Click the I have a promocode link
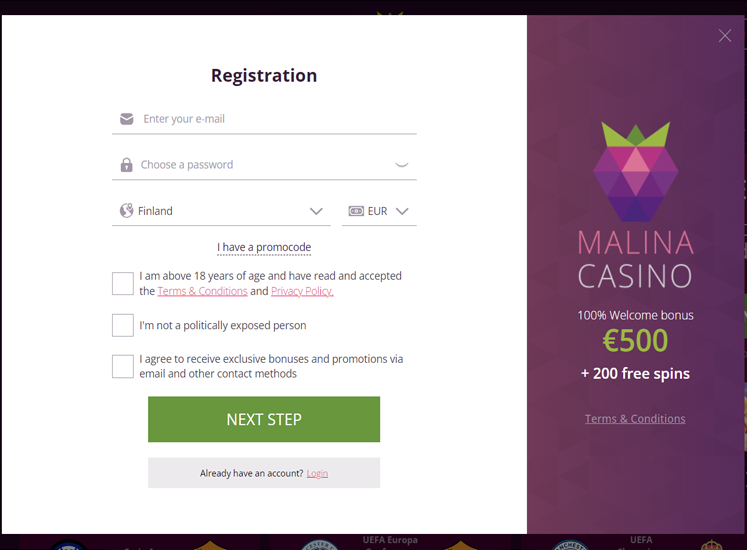The height and width of the screenshot is (550, 747). tap(264, 247)
